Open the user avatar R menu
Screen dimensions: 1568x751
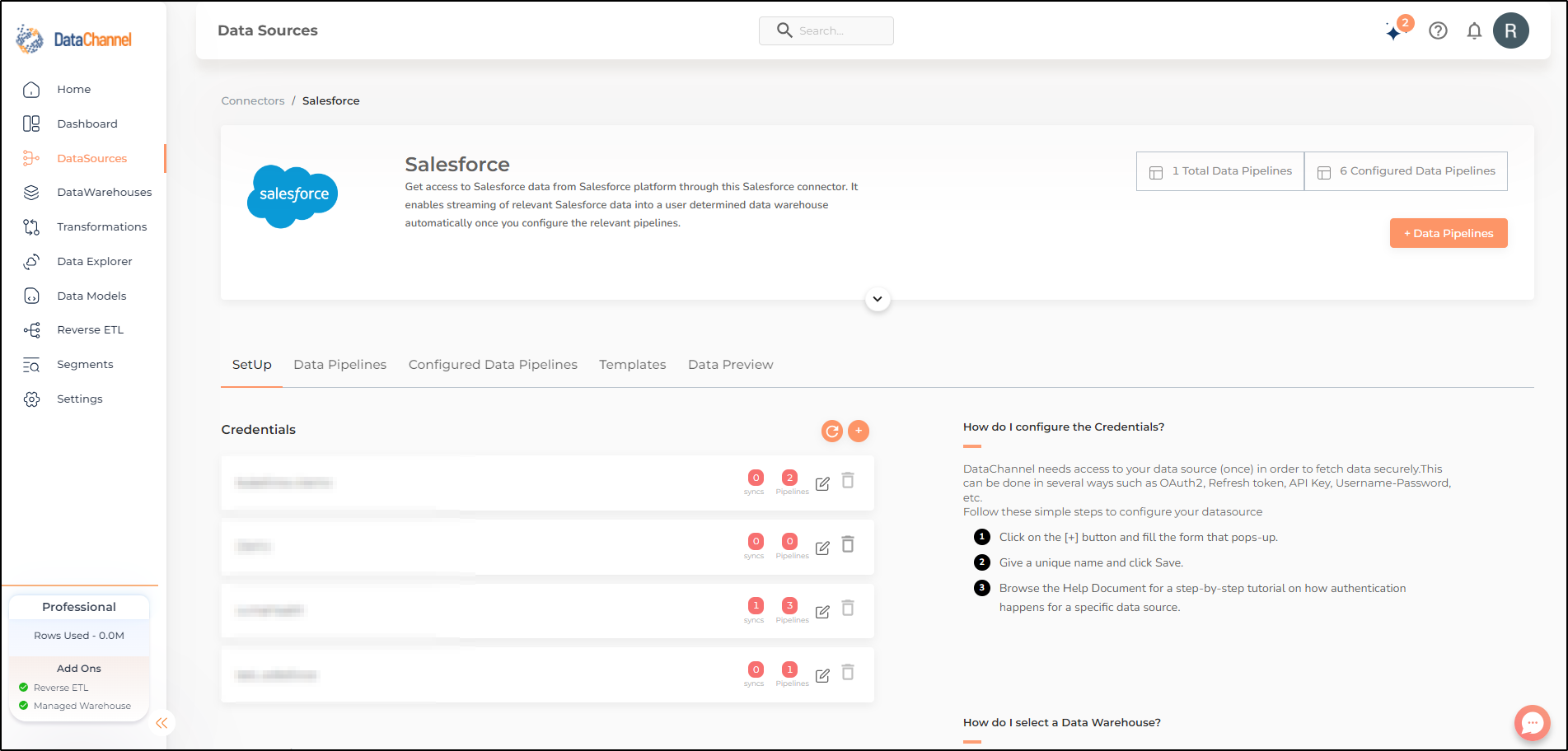(1510, 30)
